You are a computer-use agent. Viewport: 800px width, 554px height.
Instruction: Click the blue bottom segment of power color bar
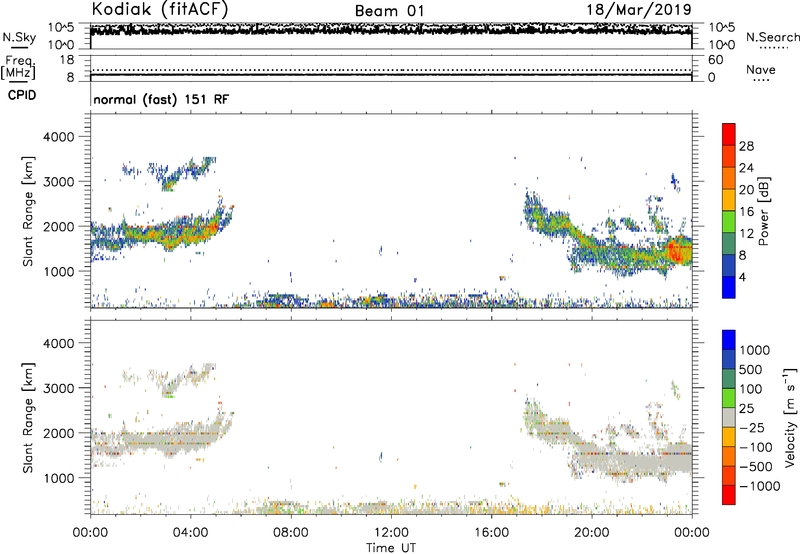tap(729, 287)
